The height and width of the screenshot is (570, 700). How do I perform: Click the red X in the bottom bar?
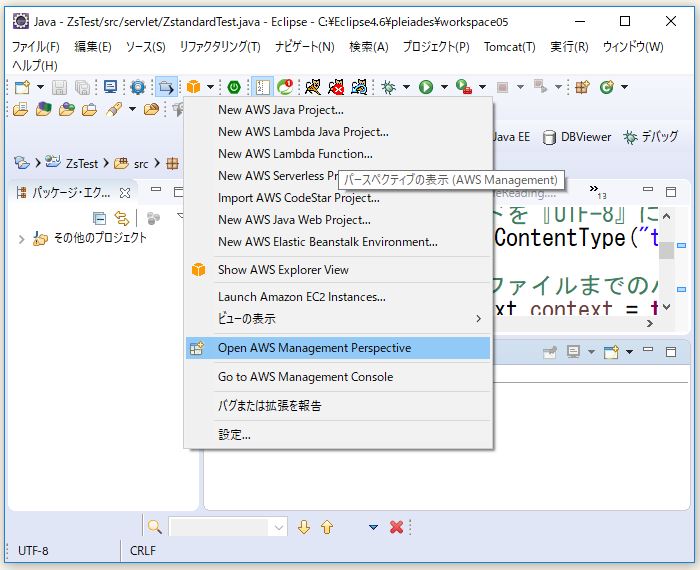(396, 527)
